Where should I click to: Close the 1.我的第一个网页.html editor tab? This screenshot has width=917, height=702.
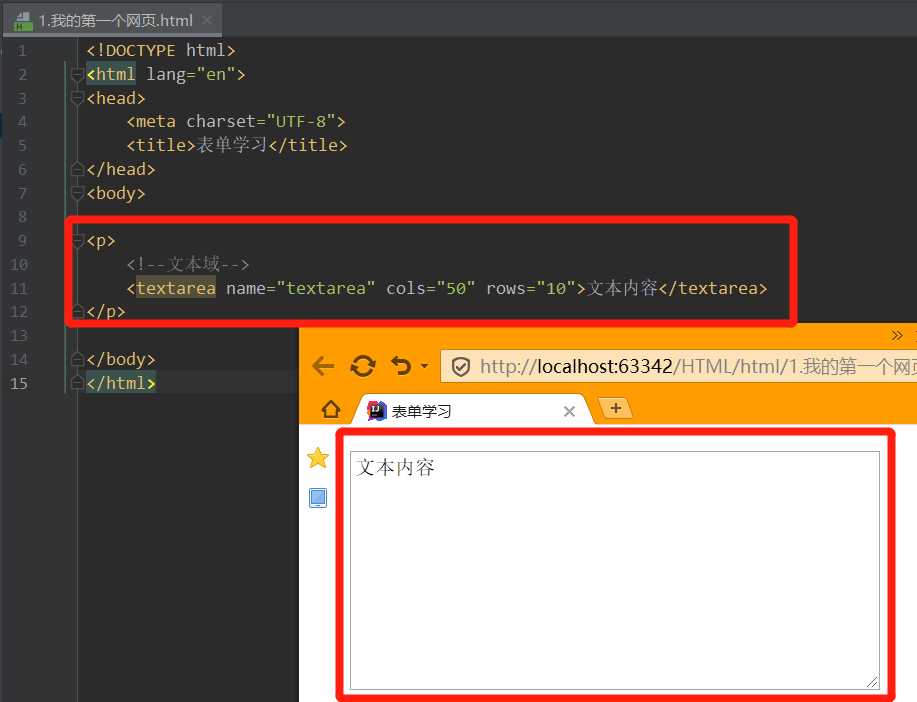[x=206, y=20]
